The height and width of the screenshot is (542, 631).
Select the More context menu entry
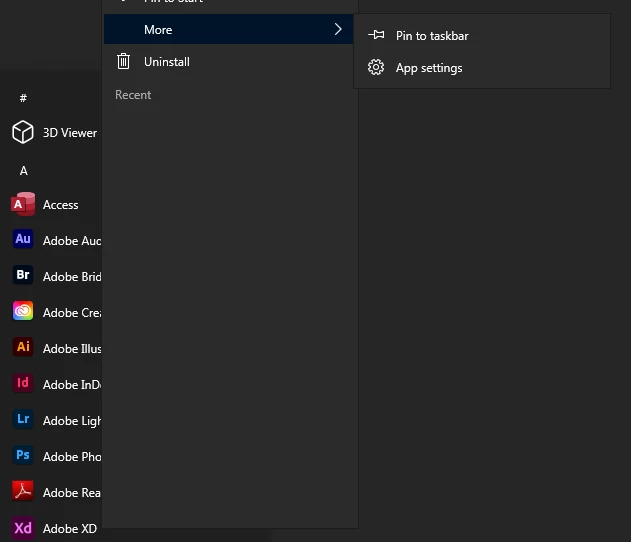229,29
